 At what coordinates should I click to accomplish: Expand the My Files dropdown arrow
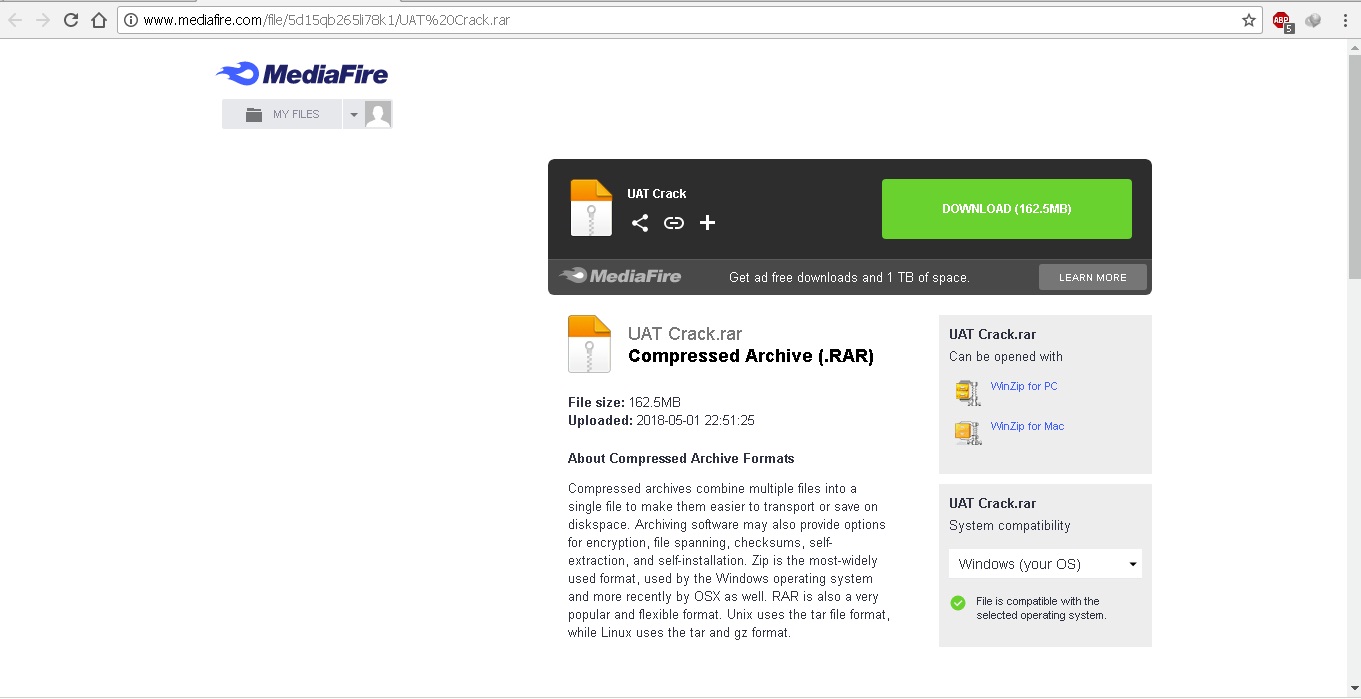click(353, 114)
